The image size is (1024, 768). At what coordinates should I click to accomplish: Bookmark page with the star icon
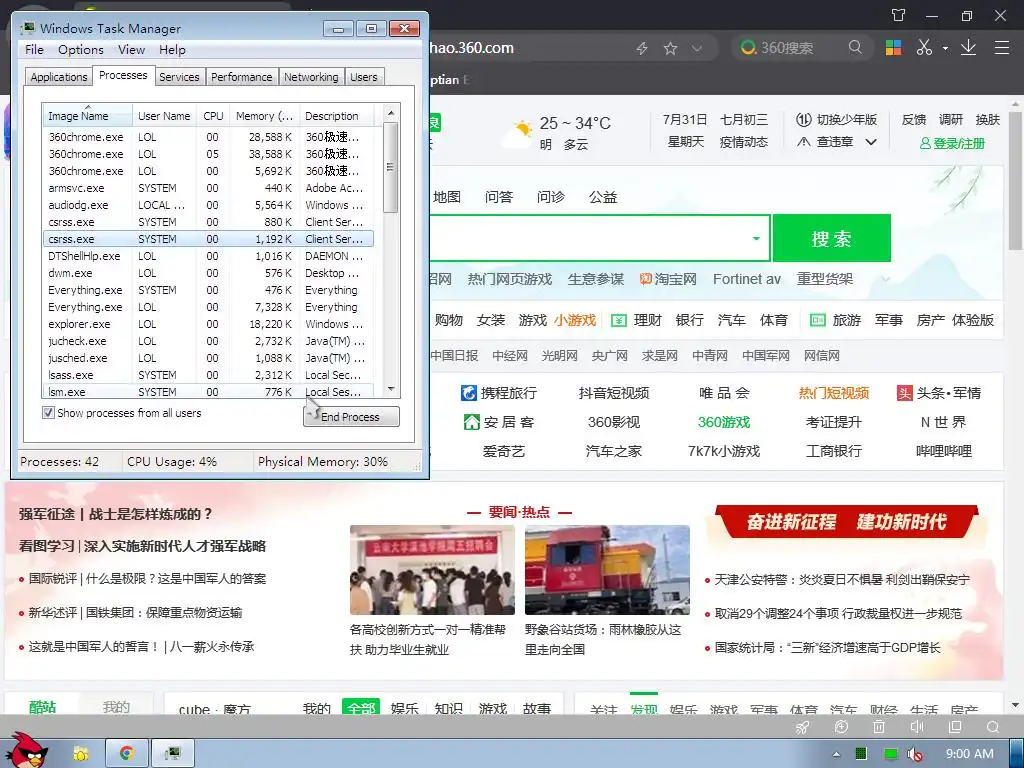[670, 48]
